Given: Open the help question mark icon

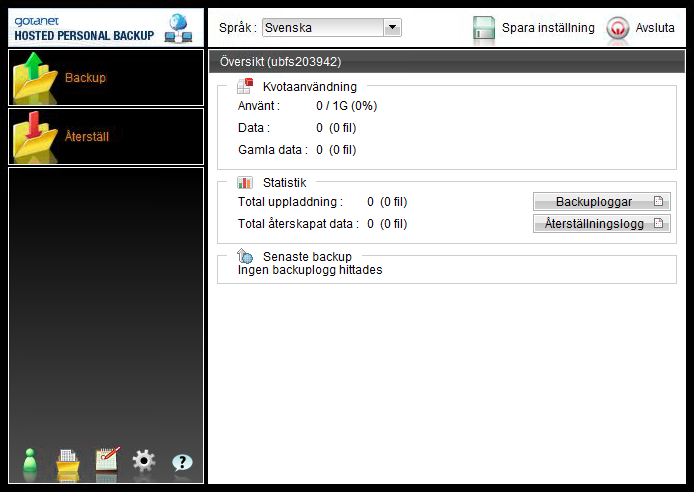Looking at the screenshot, I should 182,463.
